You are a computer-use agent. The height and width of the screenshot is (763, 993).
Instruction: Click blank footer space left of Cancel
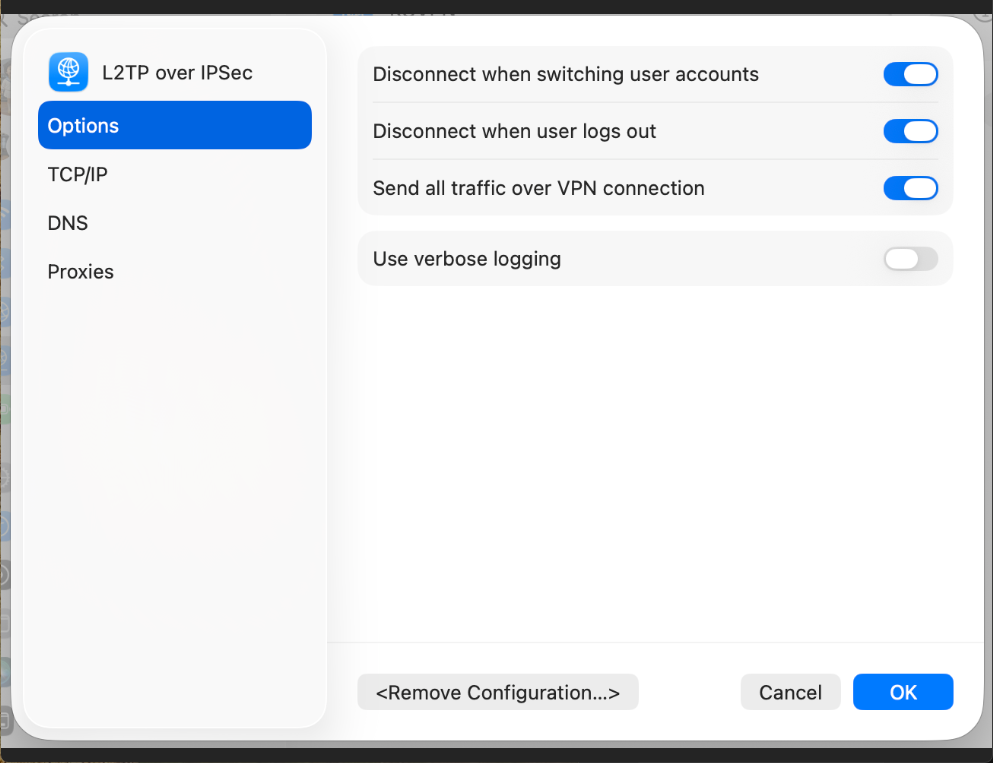(x=690, y=692)
